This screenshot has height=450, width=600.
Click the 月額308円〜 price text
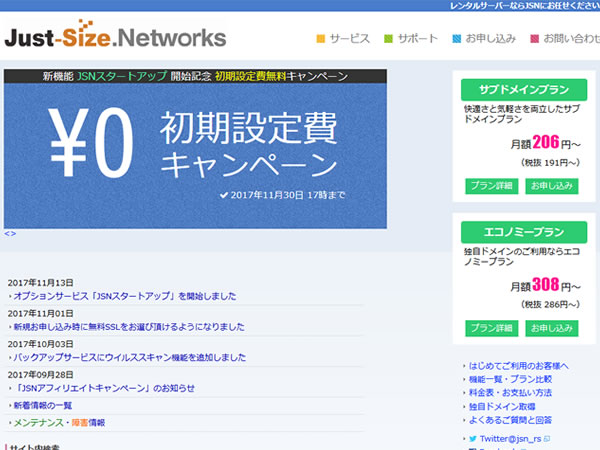[x=545, y=285]
